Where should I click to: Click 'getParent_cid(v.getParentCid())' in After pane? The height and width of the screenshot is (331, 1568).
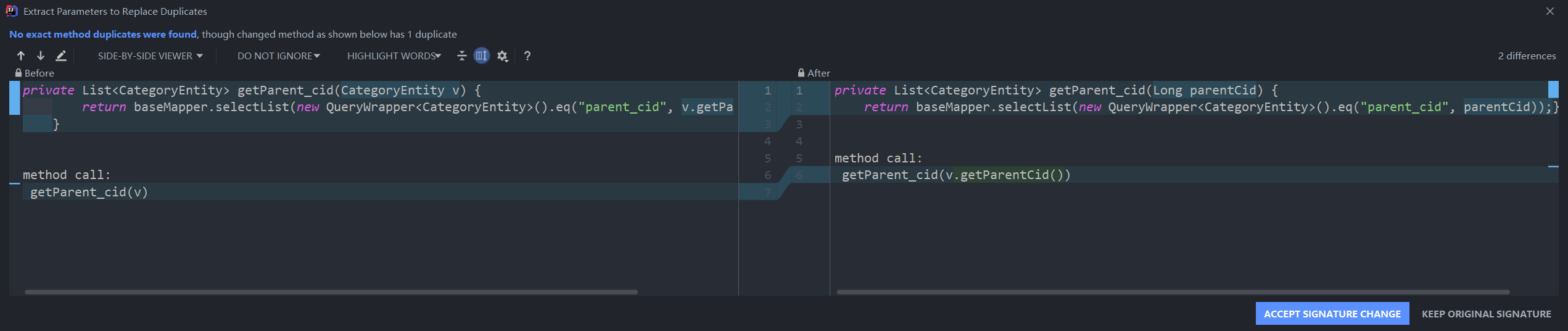point(957,175)
